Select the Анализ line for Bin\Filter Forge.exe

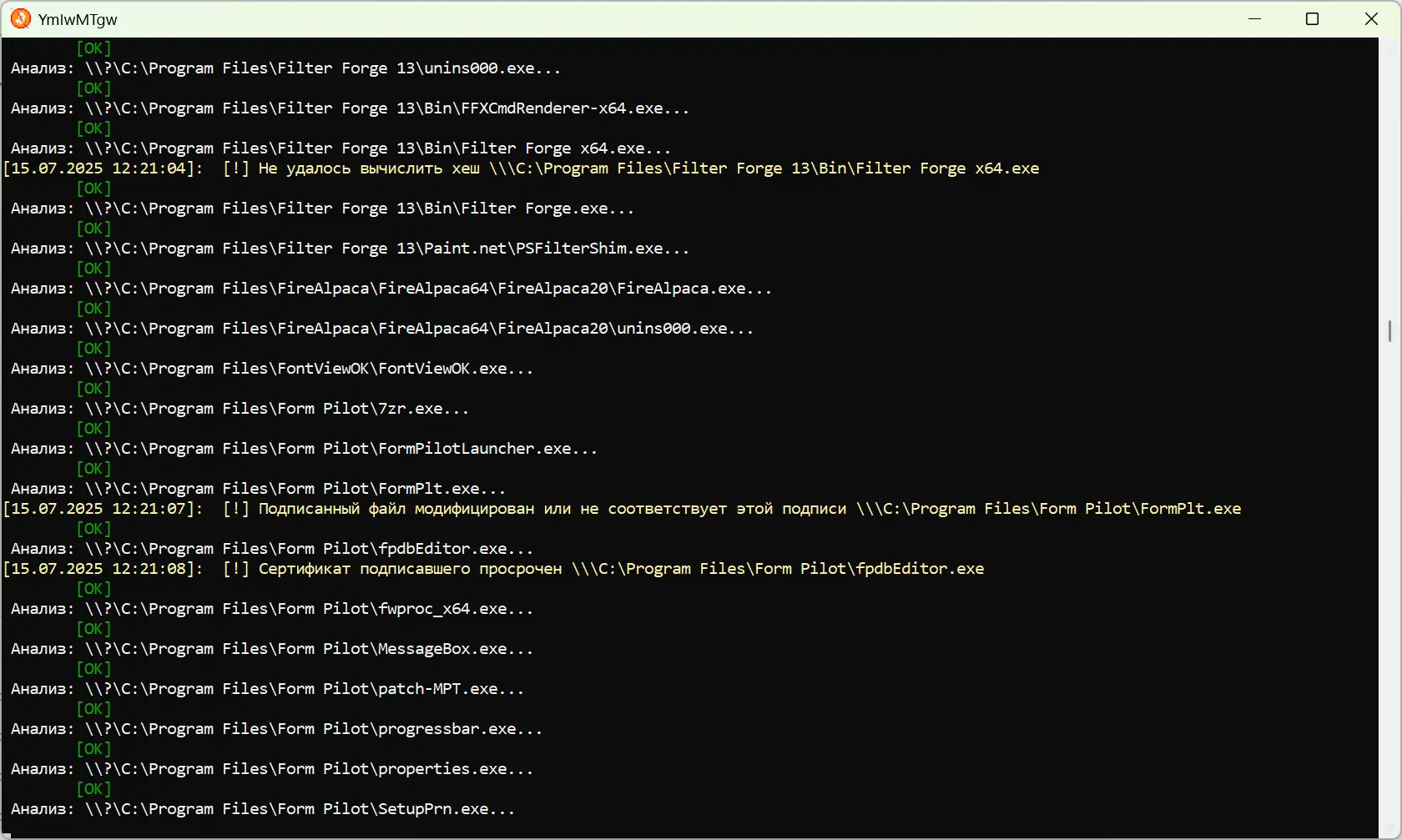(322, 209)
